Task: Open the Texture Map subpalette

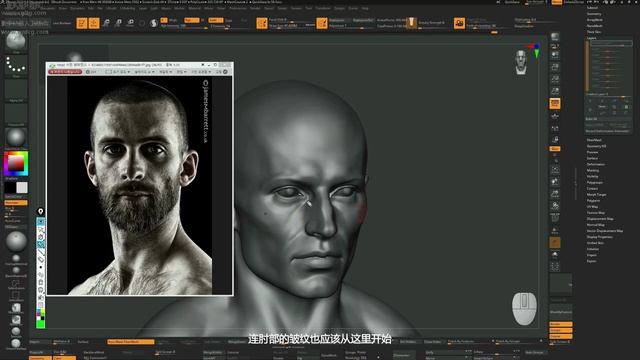Action: pyautogui.click(x=596, y=213)
